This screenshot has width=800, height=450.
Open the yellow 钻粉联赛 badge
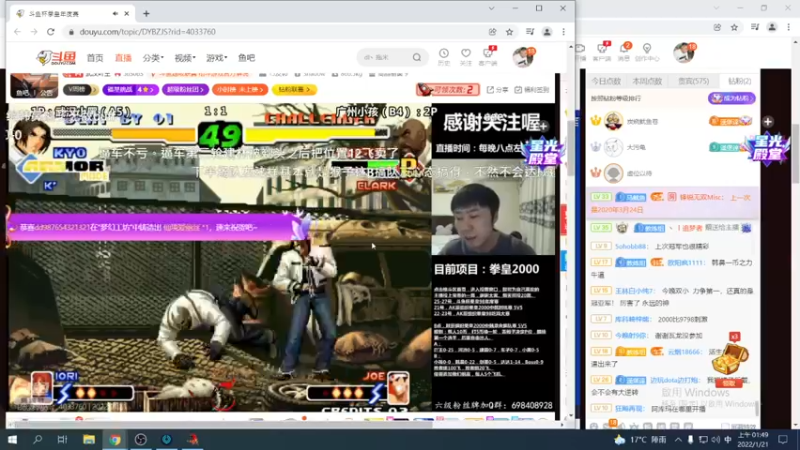[294, 89]
